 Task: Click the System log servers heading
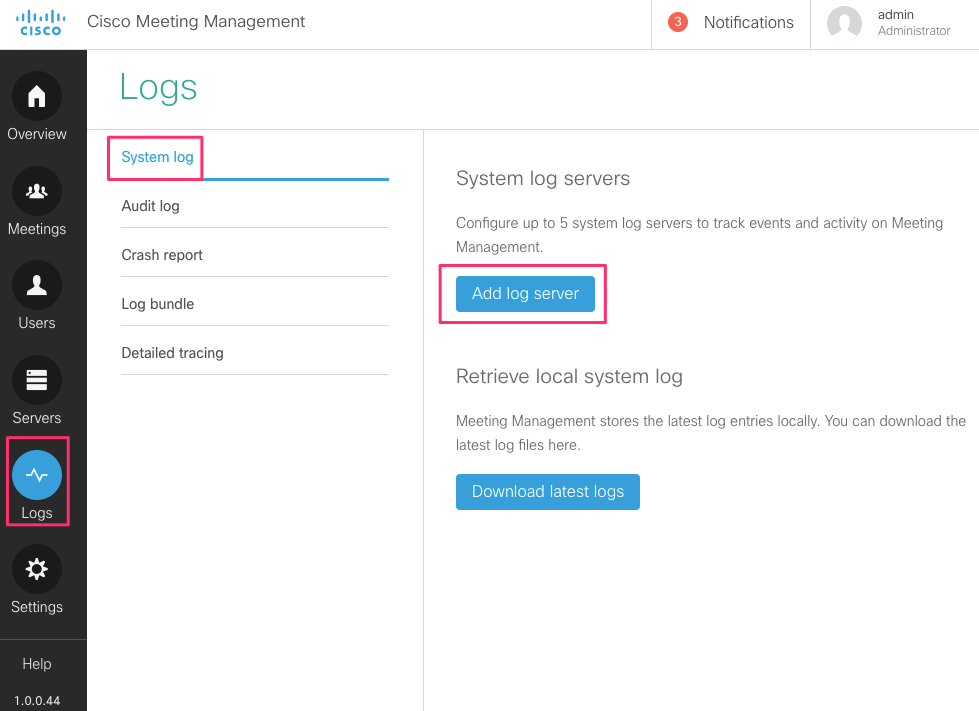point(543,179)
